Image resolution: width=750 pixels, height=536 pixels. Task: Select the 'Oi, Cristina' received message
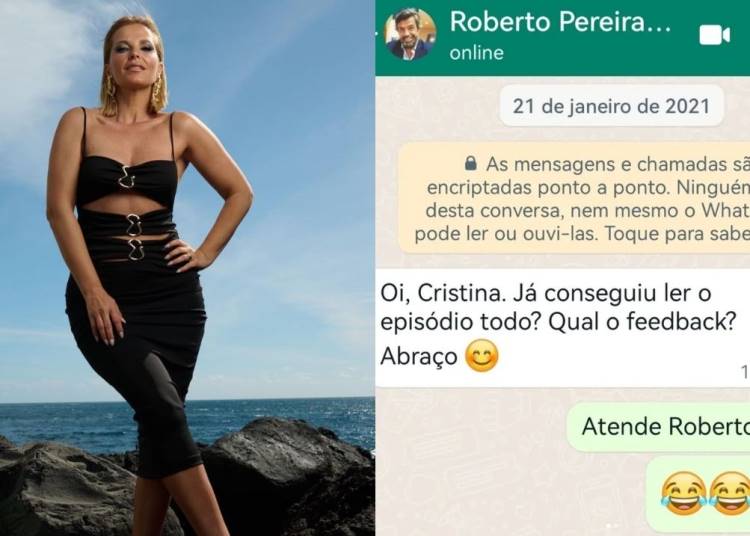(x=562, y=328)
